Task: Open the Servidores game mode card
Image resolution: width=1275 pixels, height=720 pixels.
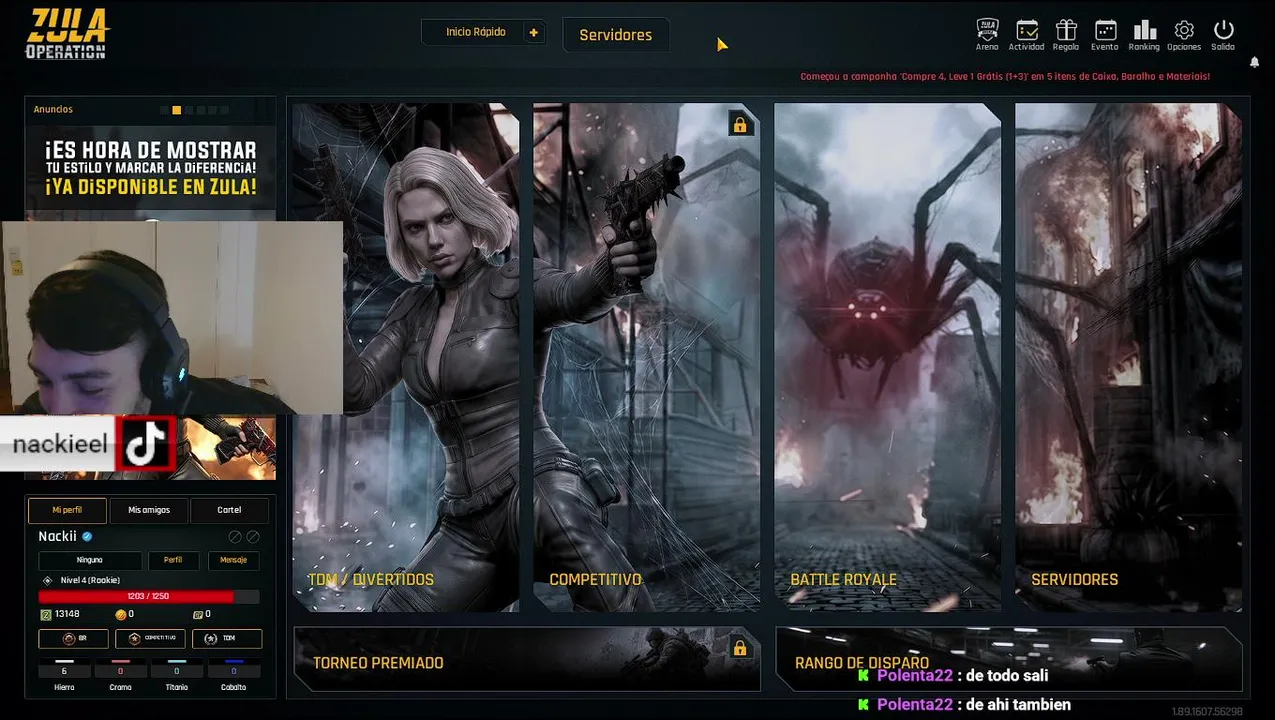Action: point(1128,356)
